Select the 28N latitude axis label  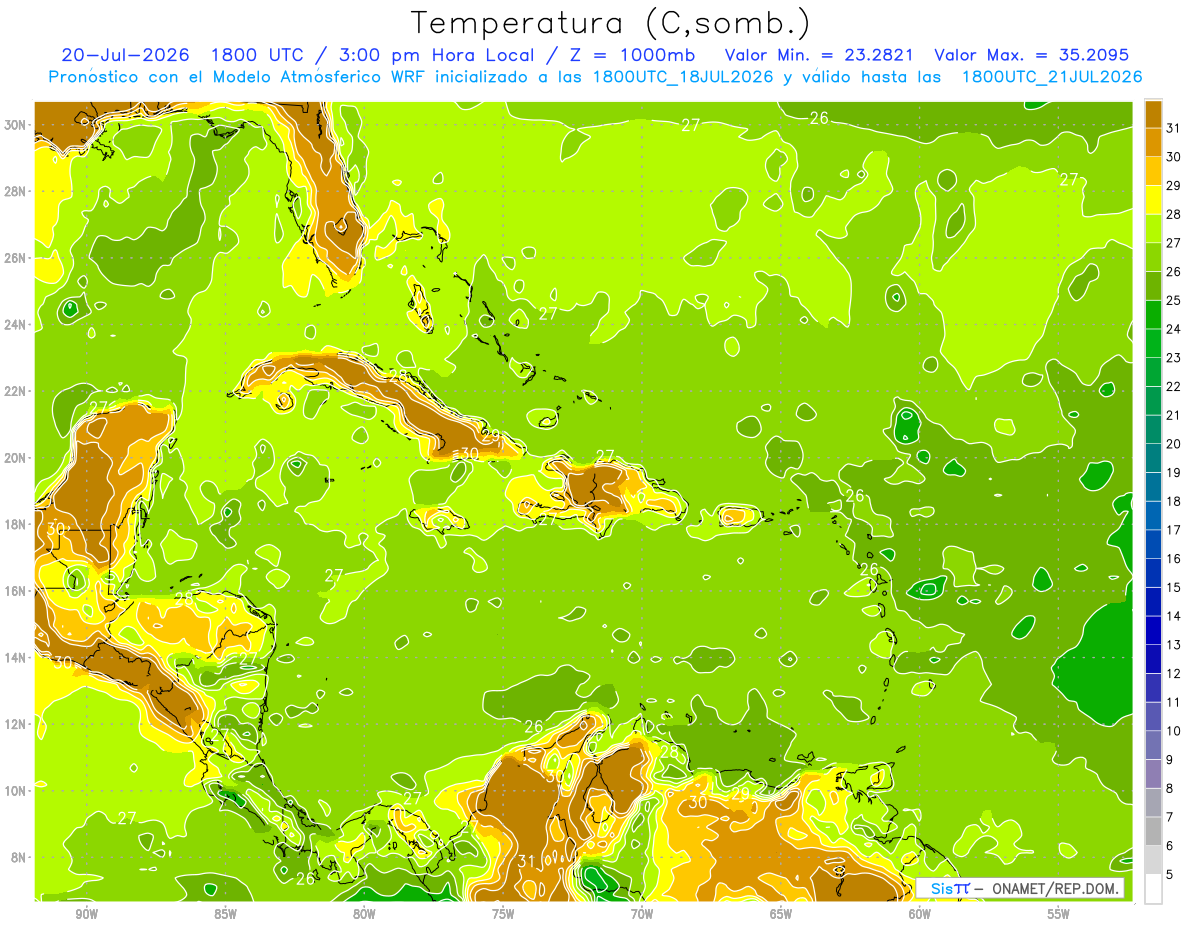click(x=17, y=191)
